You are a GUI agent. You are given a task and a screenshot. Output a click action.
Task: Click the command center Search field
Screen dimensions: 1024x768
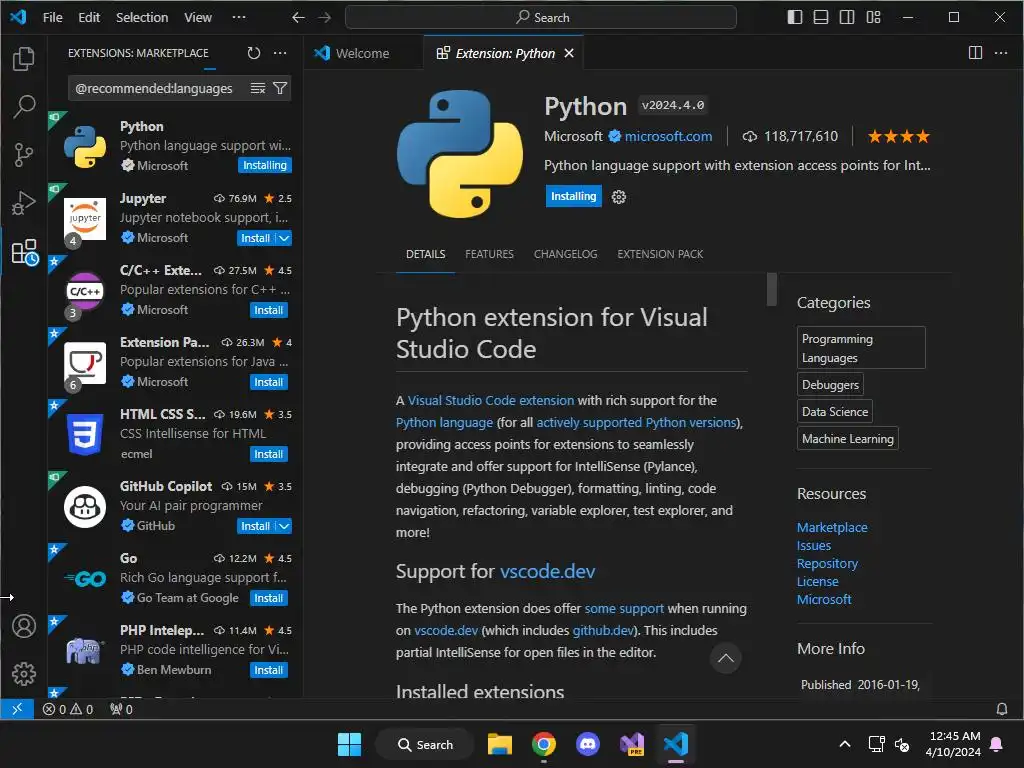[x=541, y=18]
